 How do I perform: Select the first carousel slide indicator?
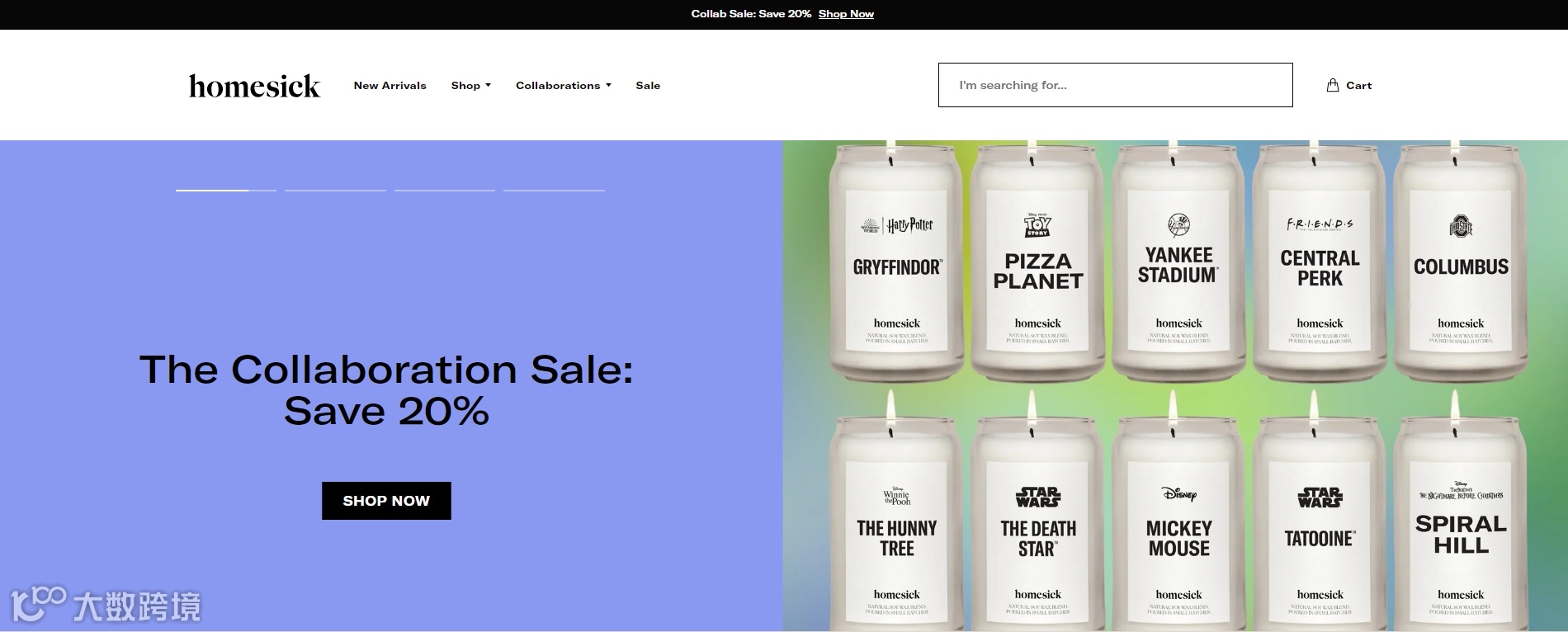[226, 191]
